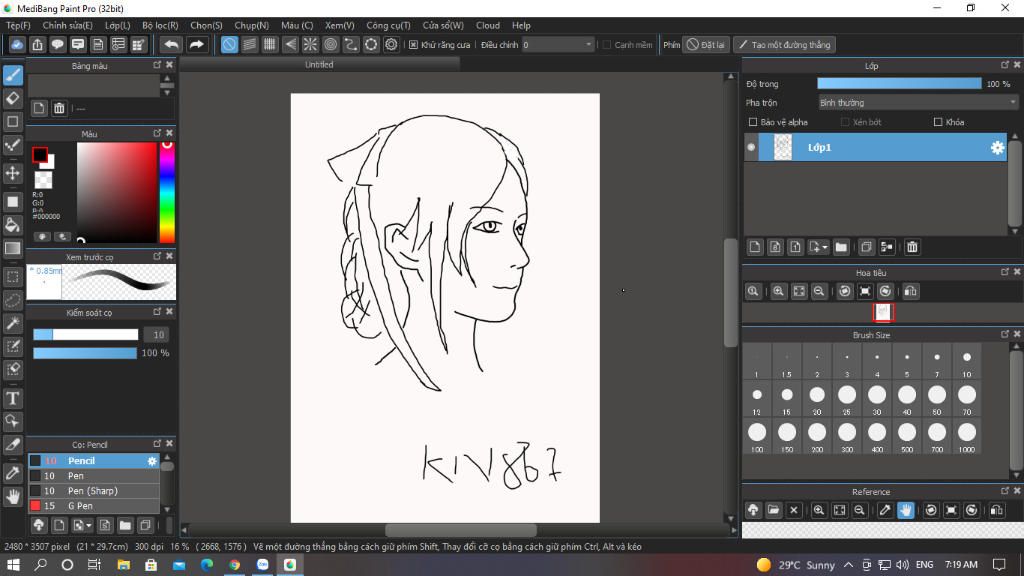Screen dimensions: 1024x576
Task: Open the Pencil brush settings gear
Action: (152, 461)
